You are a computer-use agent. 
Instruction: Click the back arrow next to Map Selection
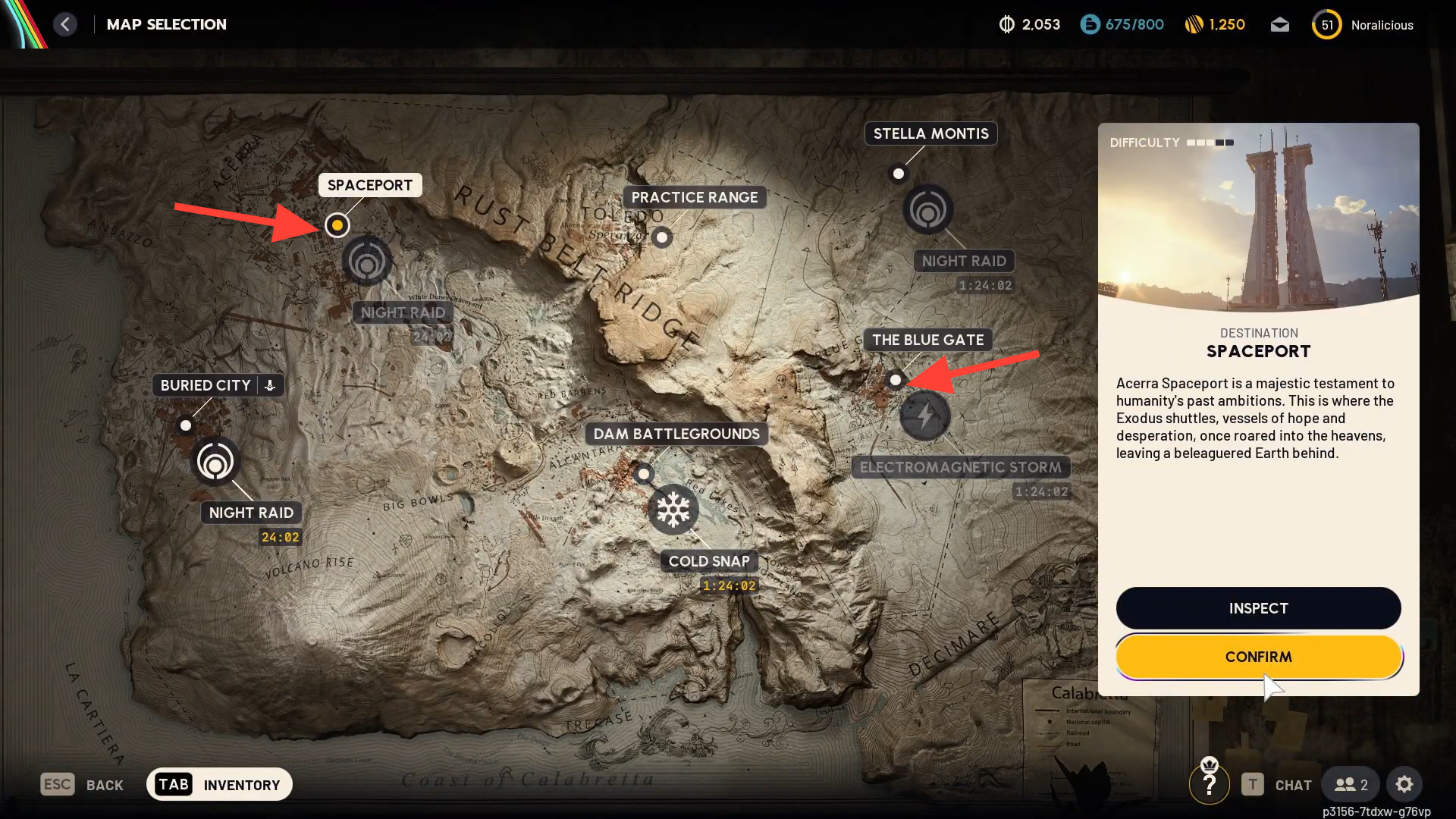point(65,24)
